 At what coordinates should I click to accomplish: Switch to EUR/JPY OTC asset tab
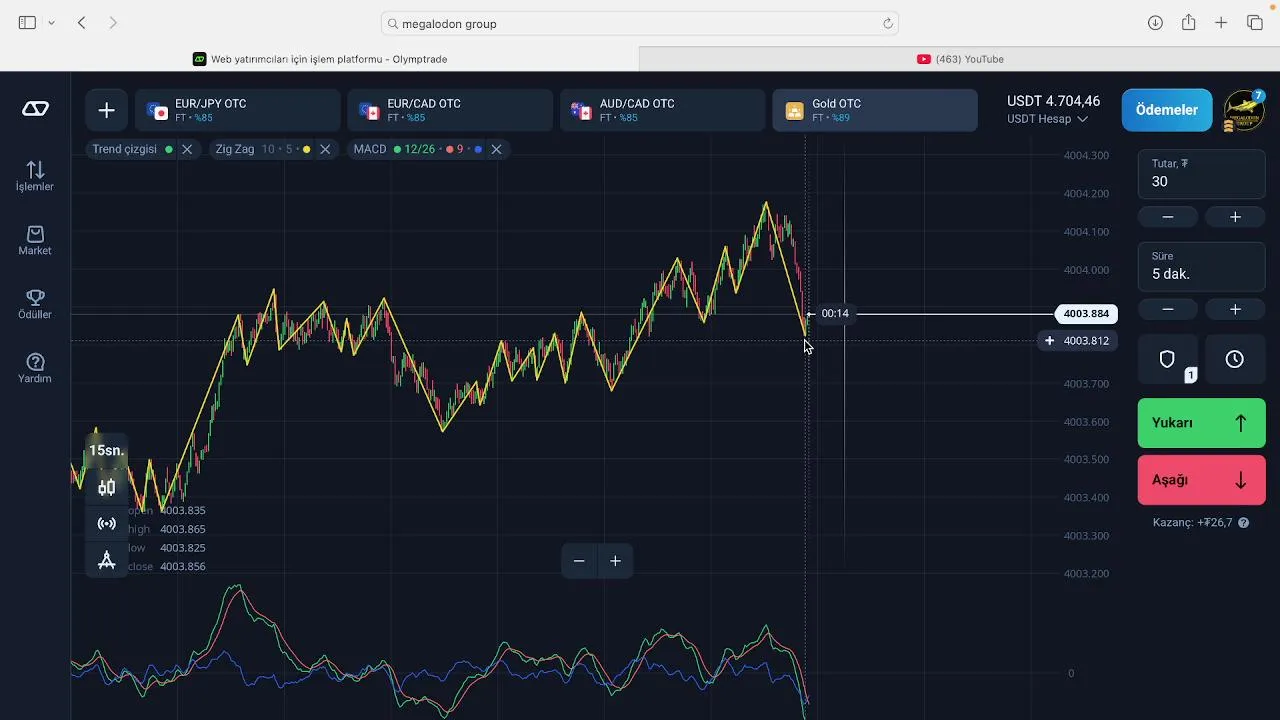point(238,110)
